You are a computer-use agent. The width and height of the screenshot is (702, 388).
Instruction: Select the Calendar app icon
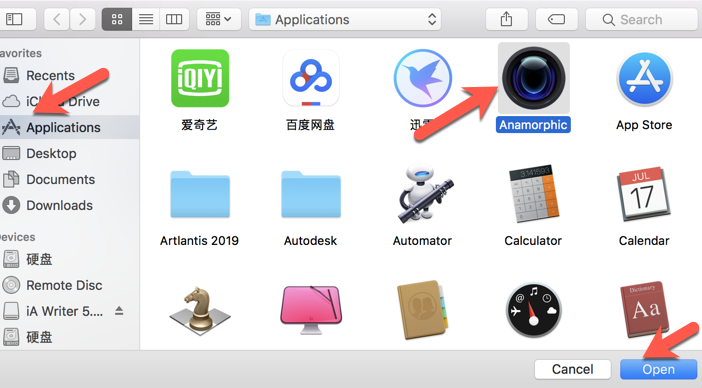pos(644,194)
